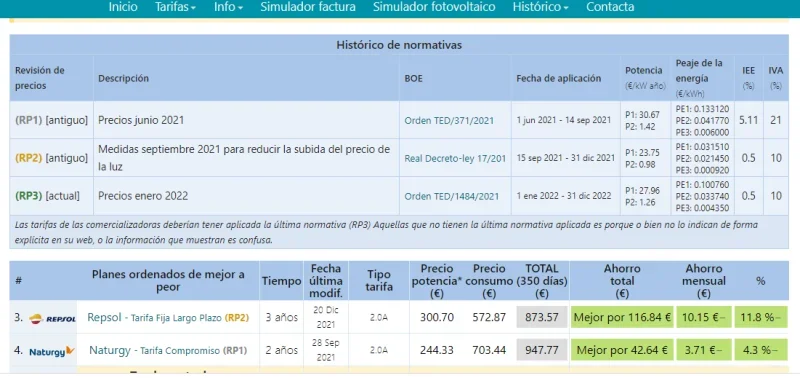Open Repsol Tarifa Fija Largo Plazo plan

tap(168, 318)
